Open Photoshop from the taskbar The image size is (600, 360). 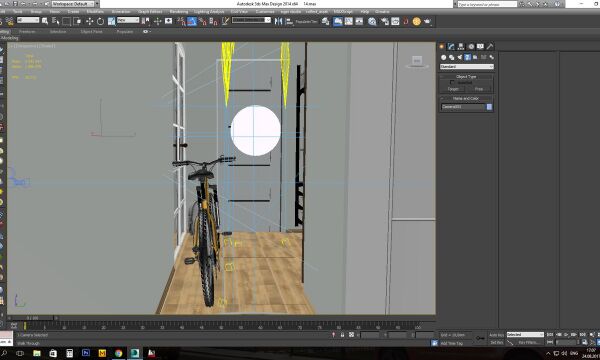point(86,353)
